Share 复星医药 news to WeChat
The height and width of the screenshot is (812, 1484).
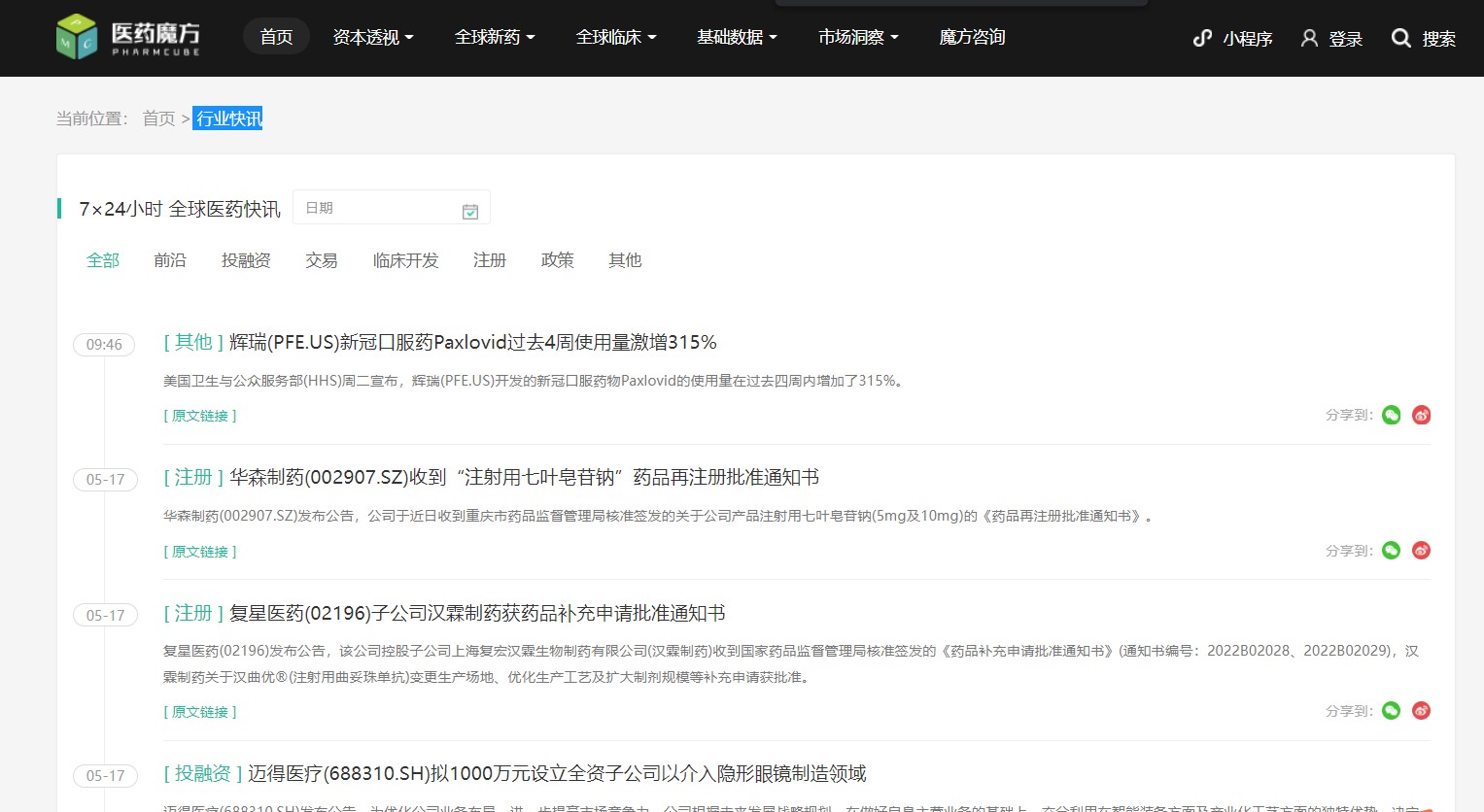(x=1392, y=711)
